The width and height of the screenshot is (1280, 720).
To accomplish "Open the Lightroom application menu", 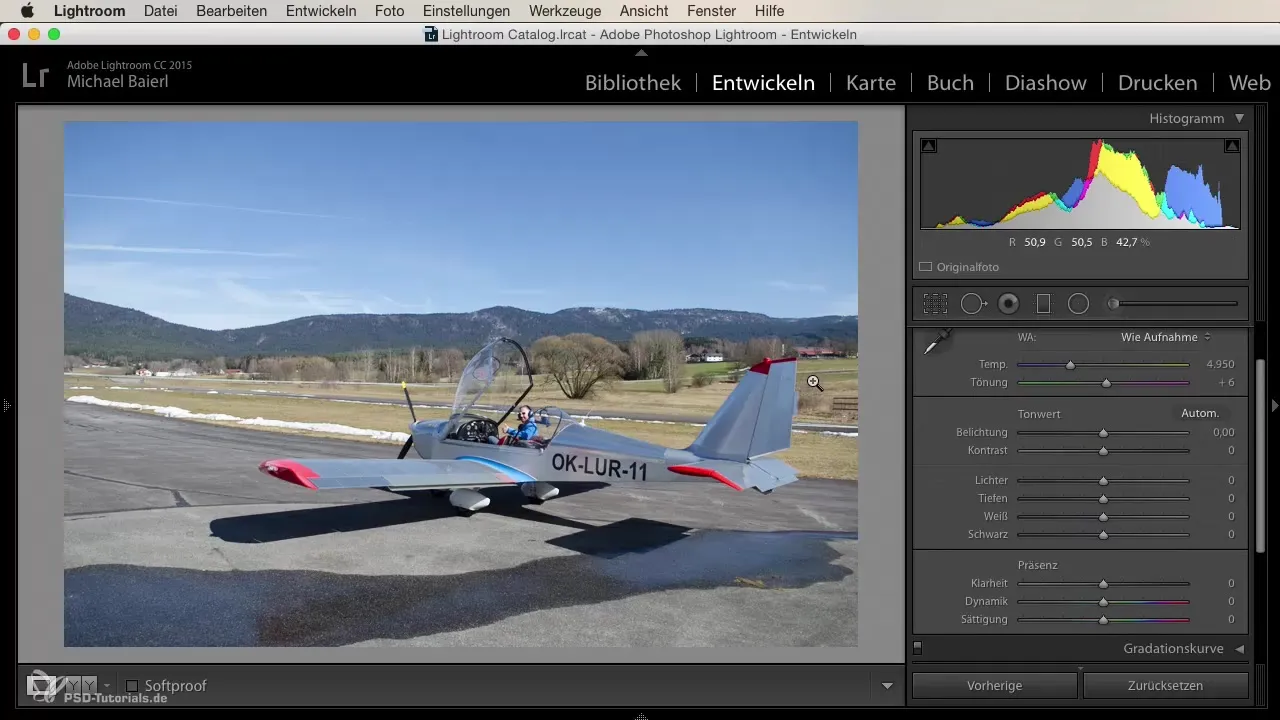I will 89,11.
